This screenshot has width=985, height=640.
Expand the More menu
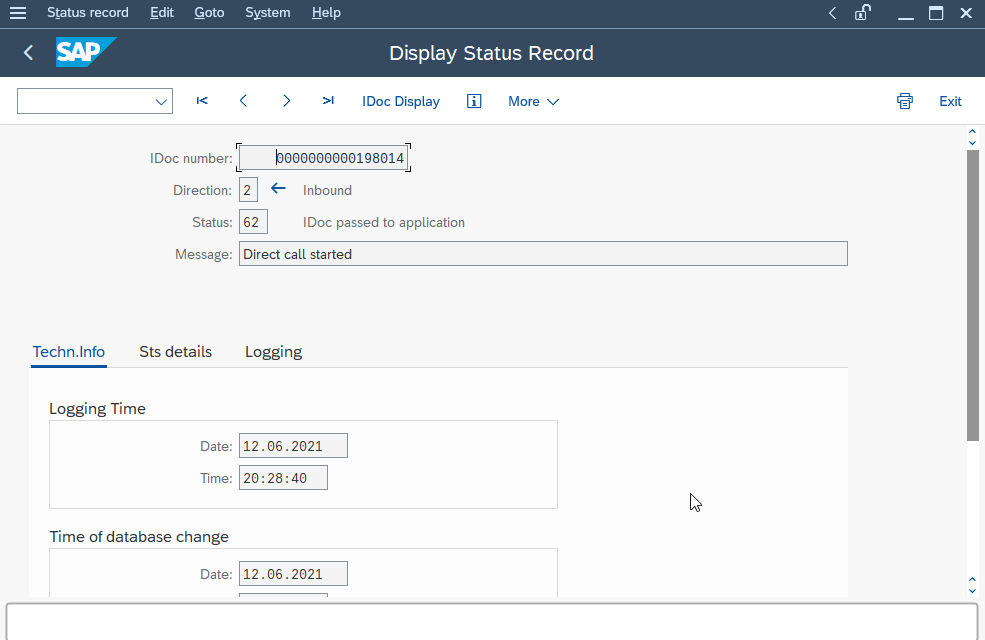(x=533, y=102)
